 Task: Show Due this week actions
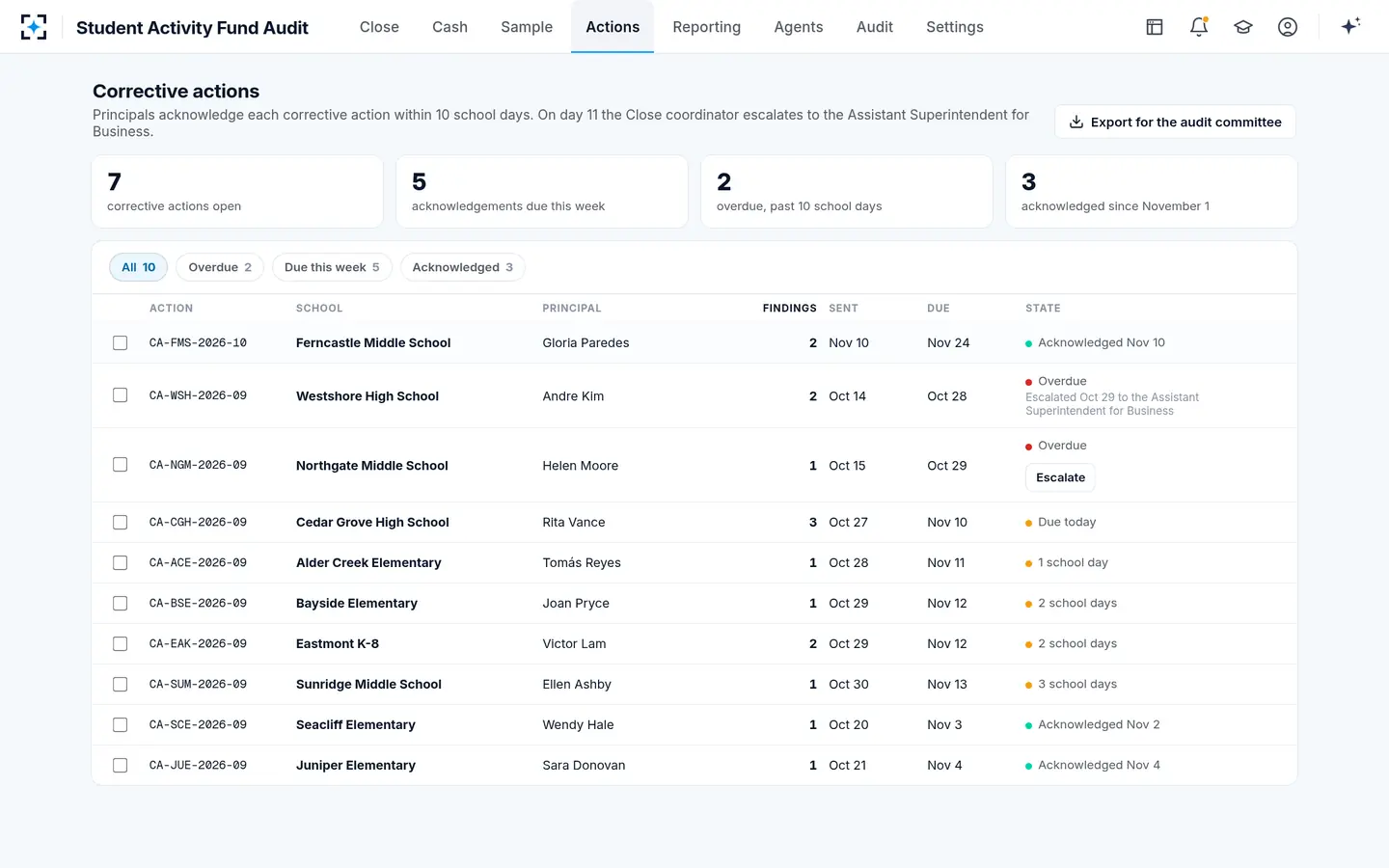pyautogui.click(x=332, y=267)
